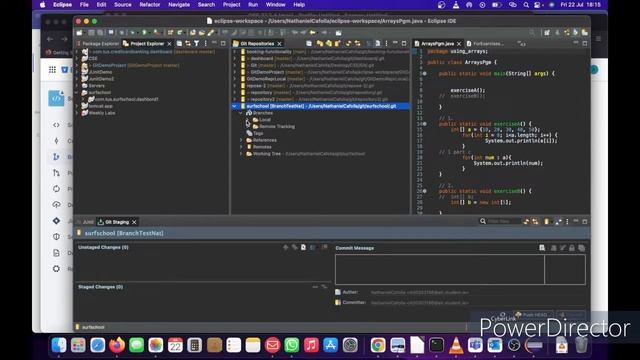Image resolution: width=640 pixels, height=360 pixels.
Task: Collapse the surfschool project in Project Explorer
Action: pos(77,93)
